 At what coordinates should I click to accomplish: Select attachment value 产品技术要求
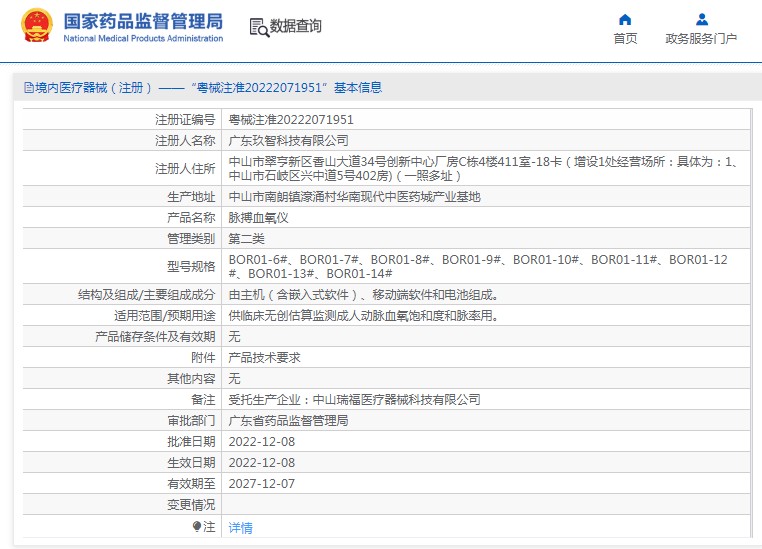coord(264,358)
